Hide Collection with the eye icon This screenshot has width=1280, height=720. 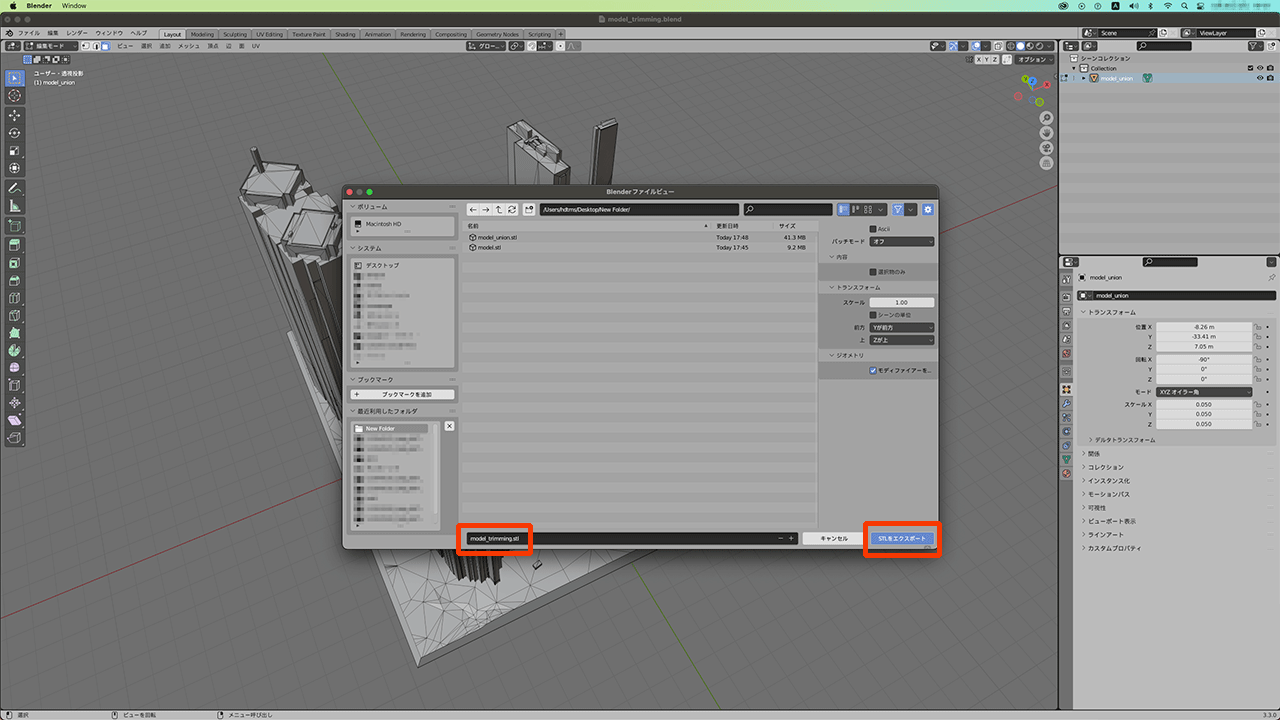point(1260,68)
